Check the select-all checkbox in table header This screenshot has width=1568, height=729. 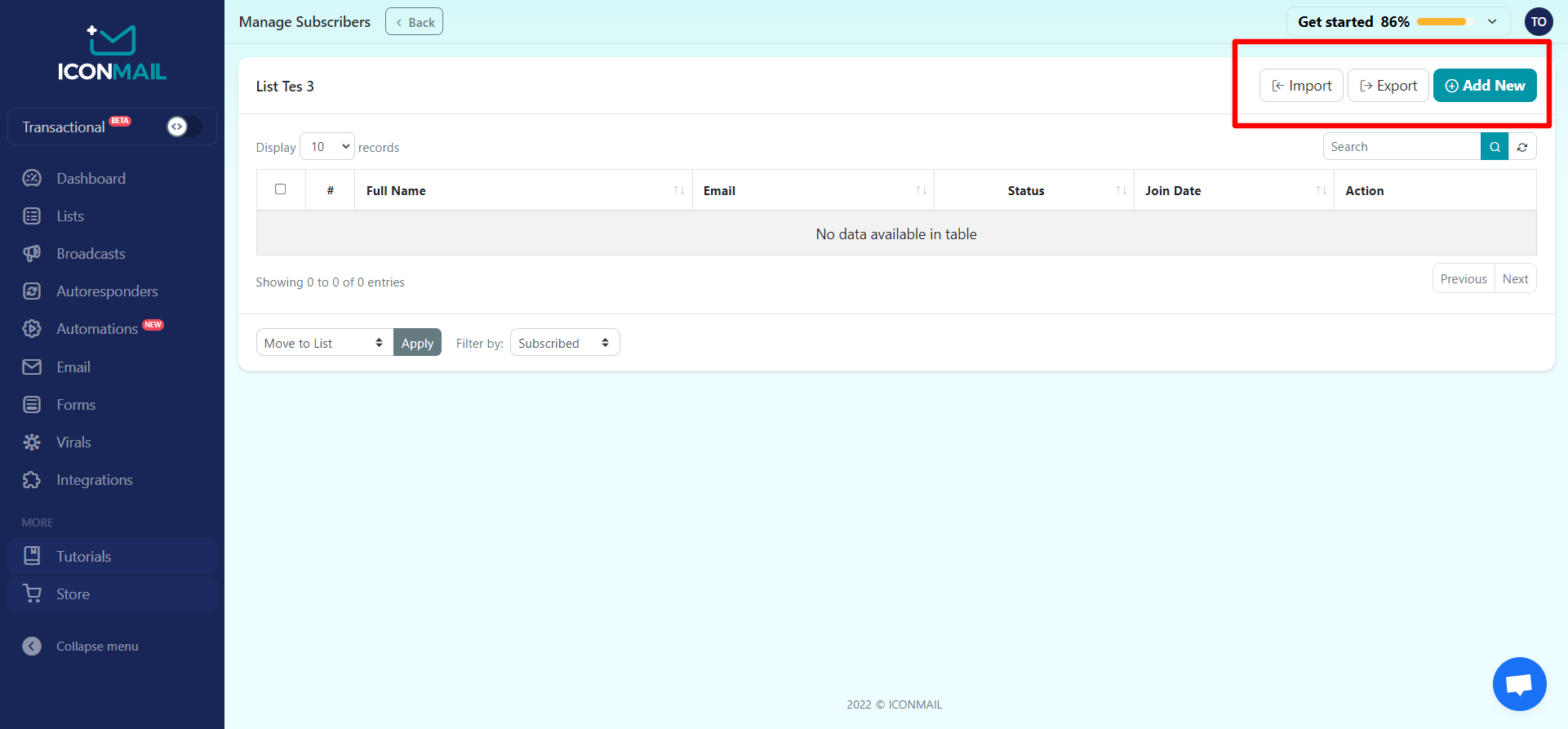281,189
